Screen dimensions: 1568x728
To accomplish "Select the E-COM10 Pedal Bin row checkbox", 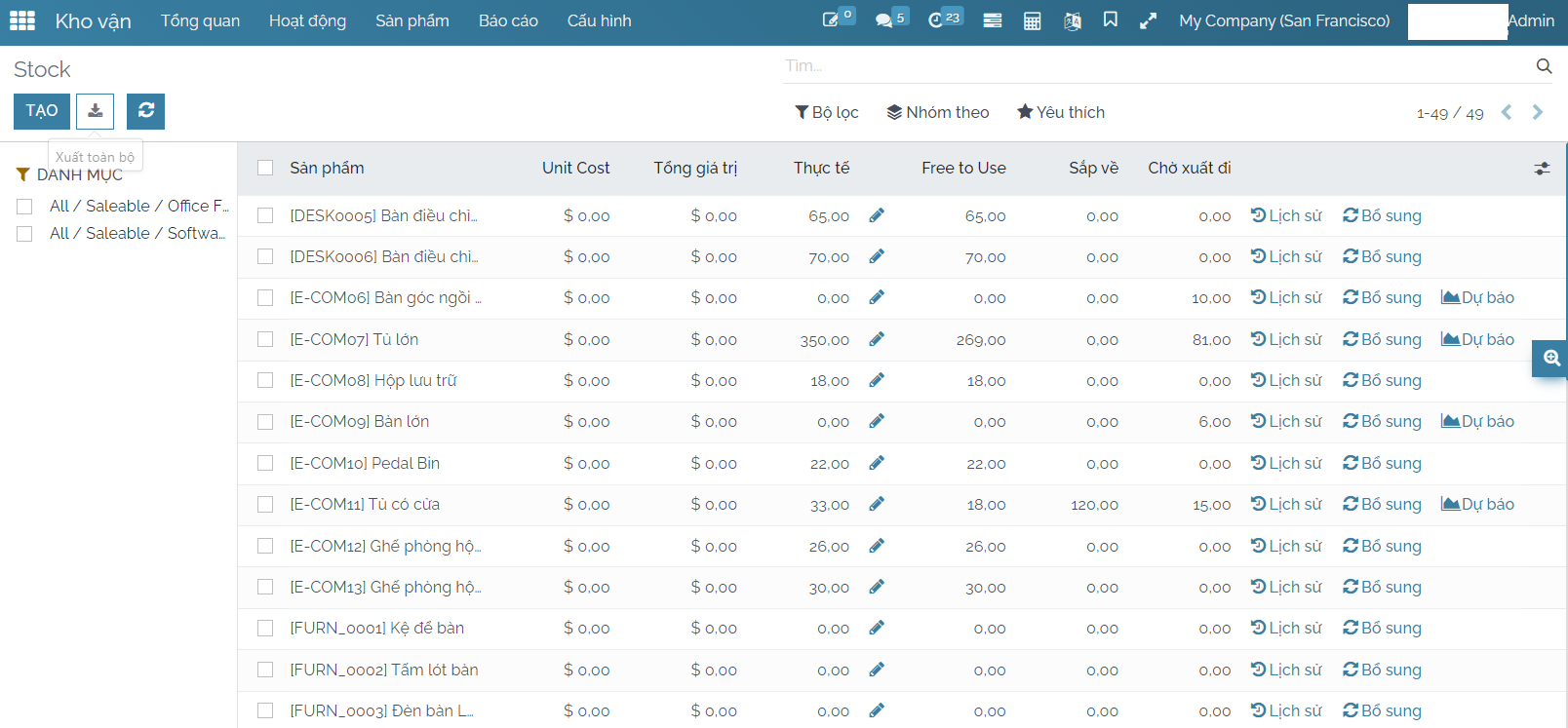I will point(265,463).
